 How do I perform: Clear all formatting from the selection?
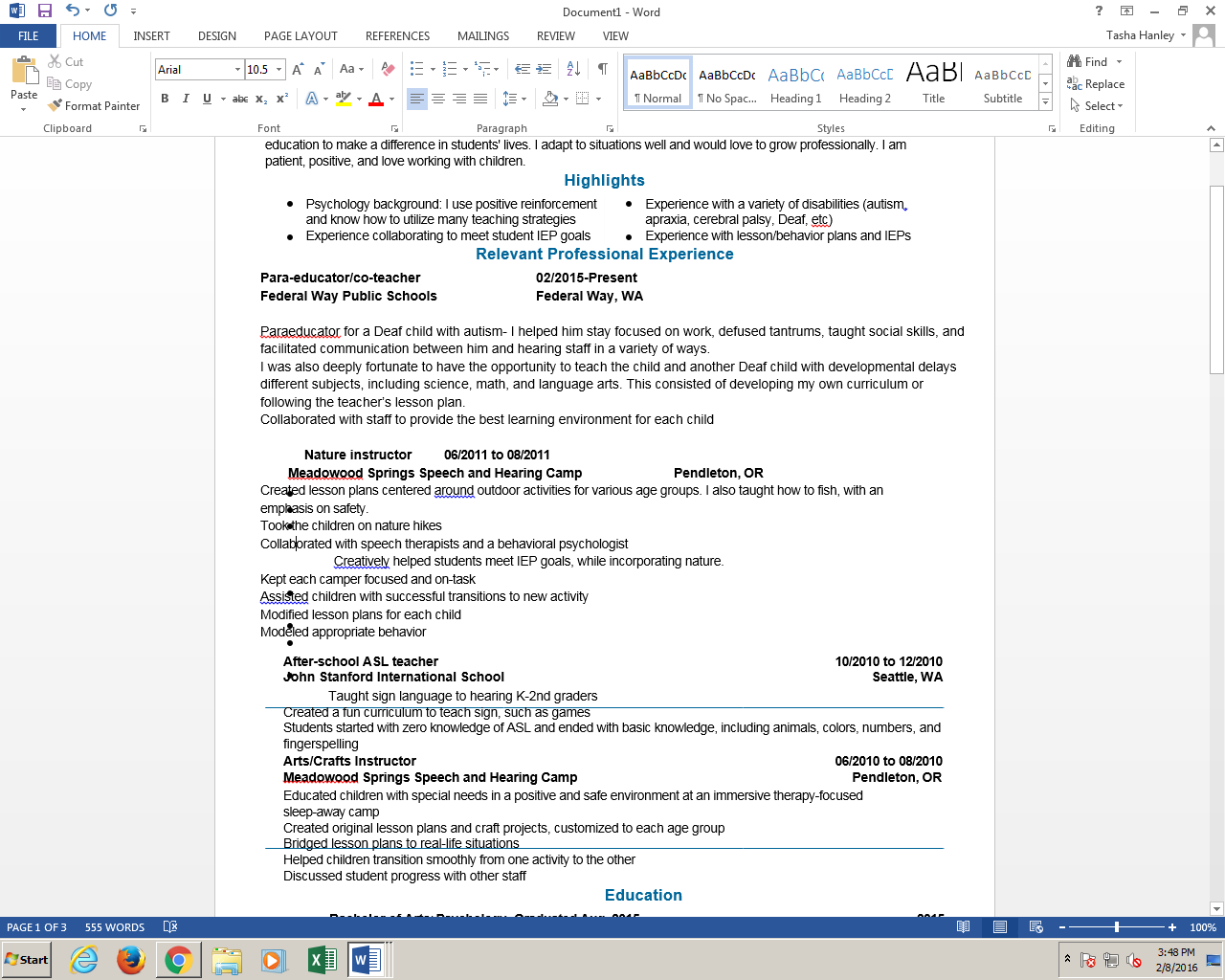click(x=388, y=69)
